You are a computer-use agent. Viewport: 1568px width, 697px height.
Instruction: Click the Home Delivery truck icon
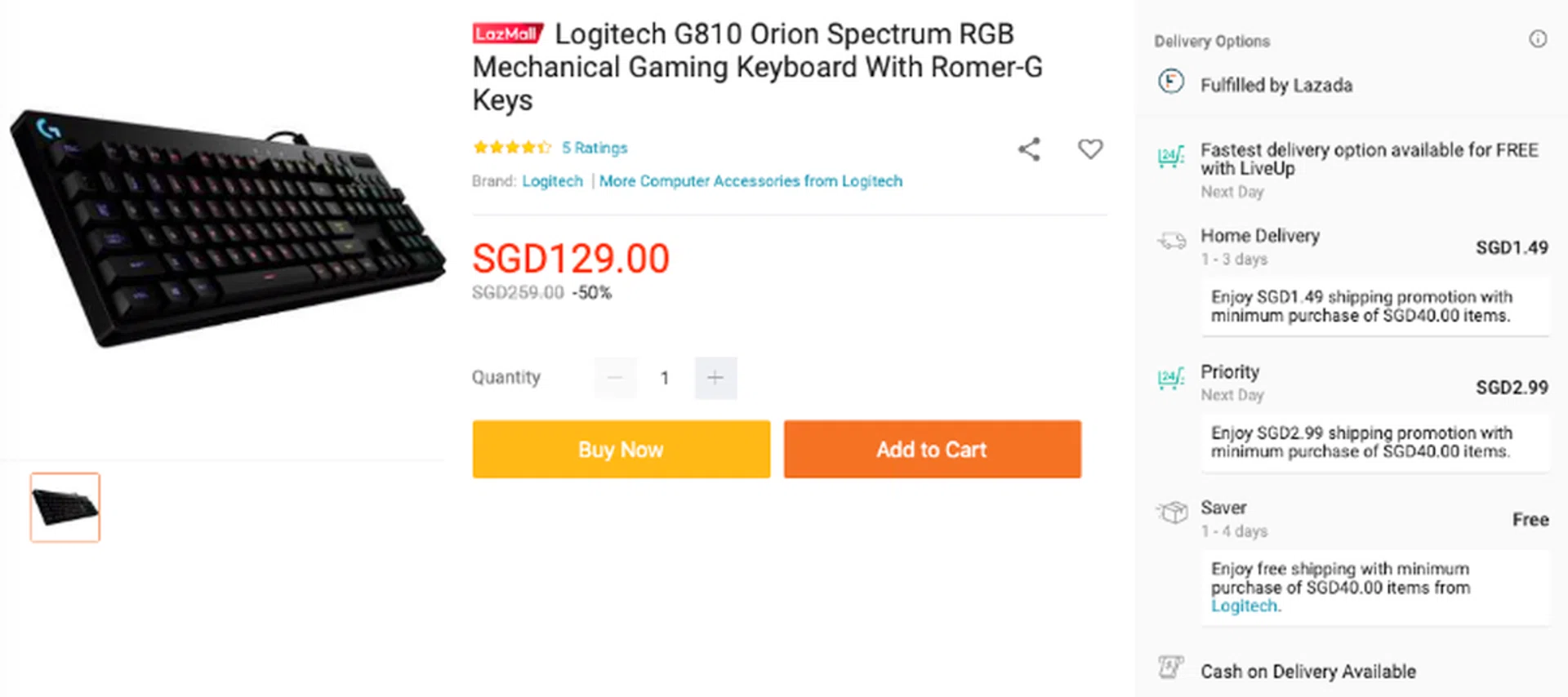click(1172, 241)
